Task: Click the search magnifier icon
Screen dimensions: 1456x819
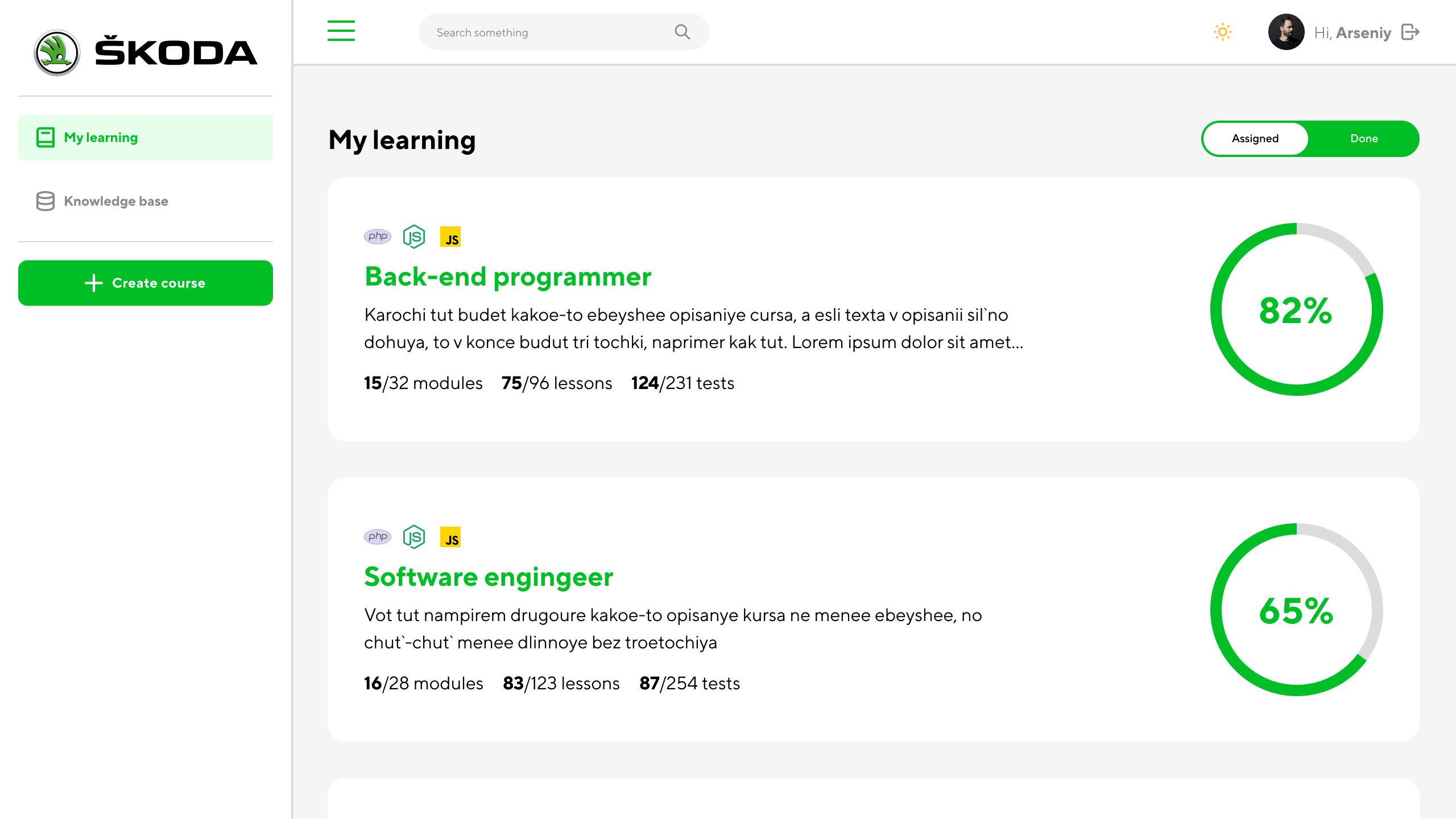Action: coord(682,32)
